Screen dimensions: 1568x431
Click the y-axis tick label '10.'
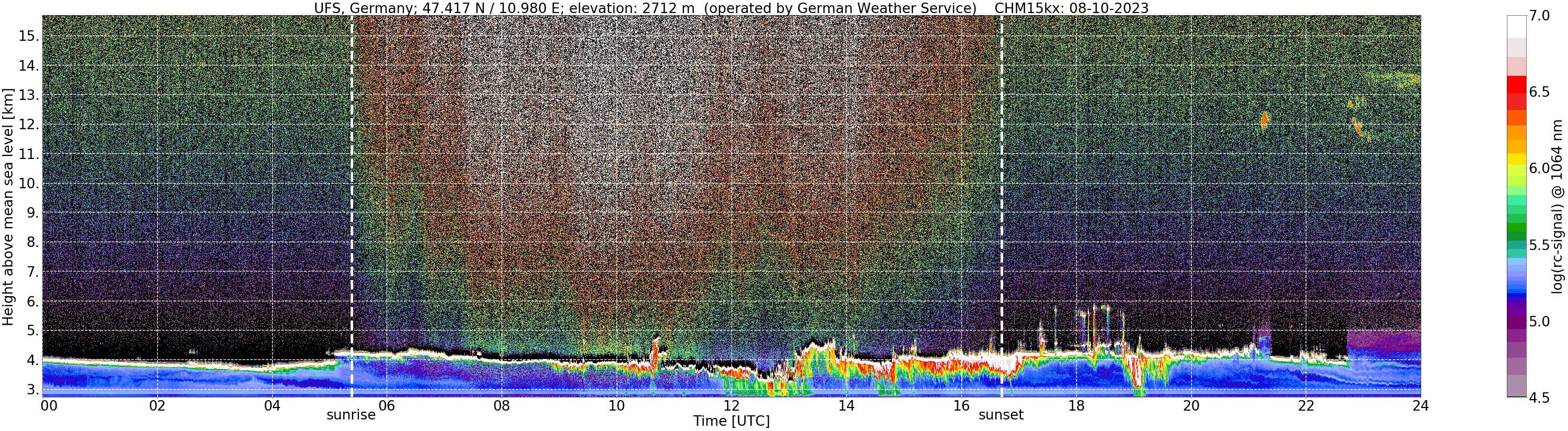[x=29, y=184]
